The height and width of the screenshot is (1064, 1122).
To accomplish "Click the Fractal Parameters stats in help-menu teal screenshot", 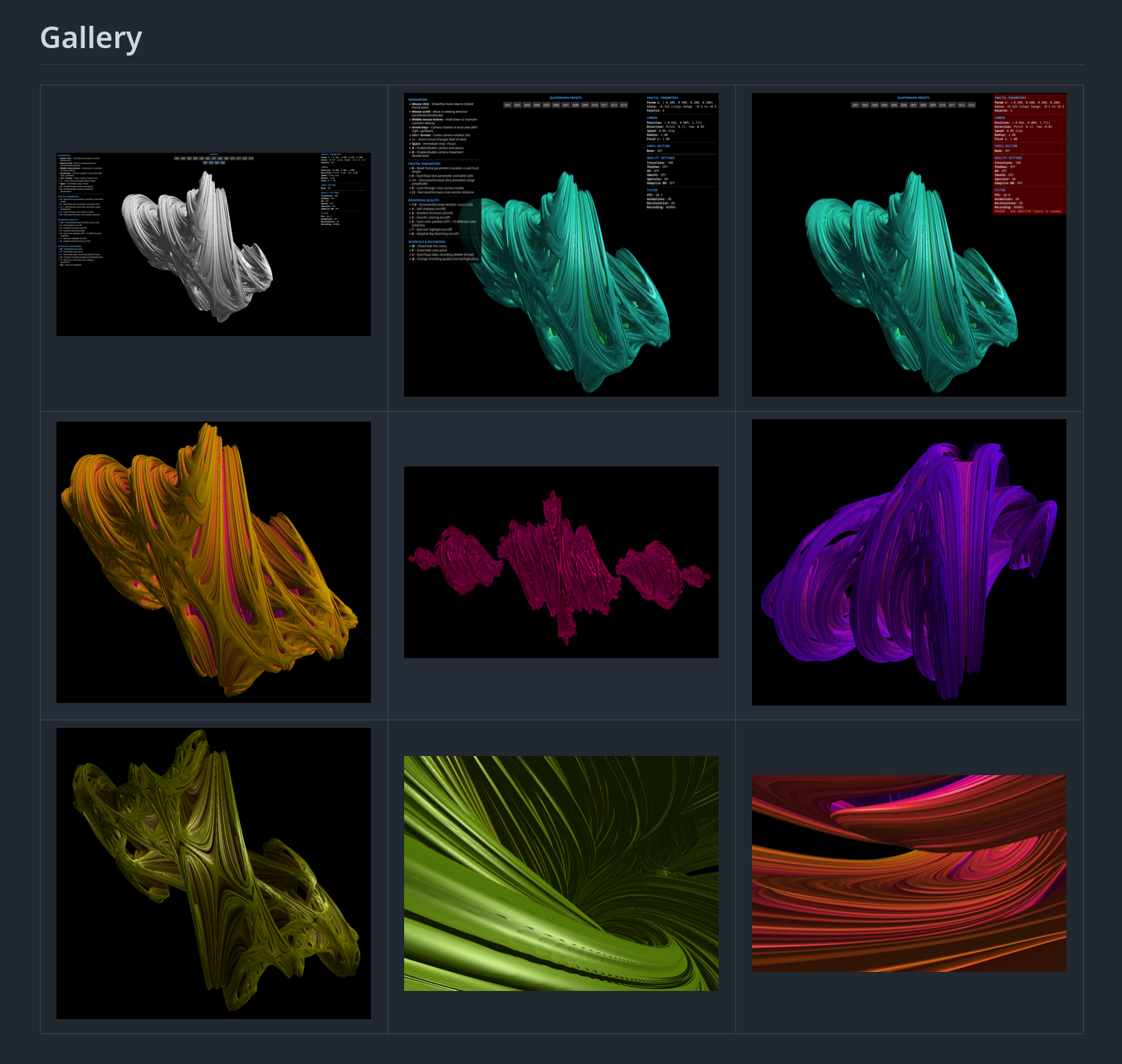I will (681, 104).
